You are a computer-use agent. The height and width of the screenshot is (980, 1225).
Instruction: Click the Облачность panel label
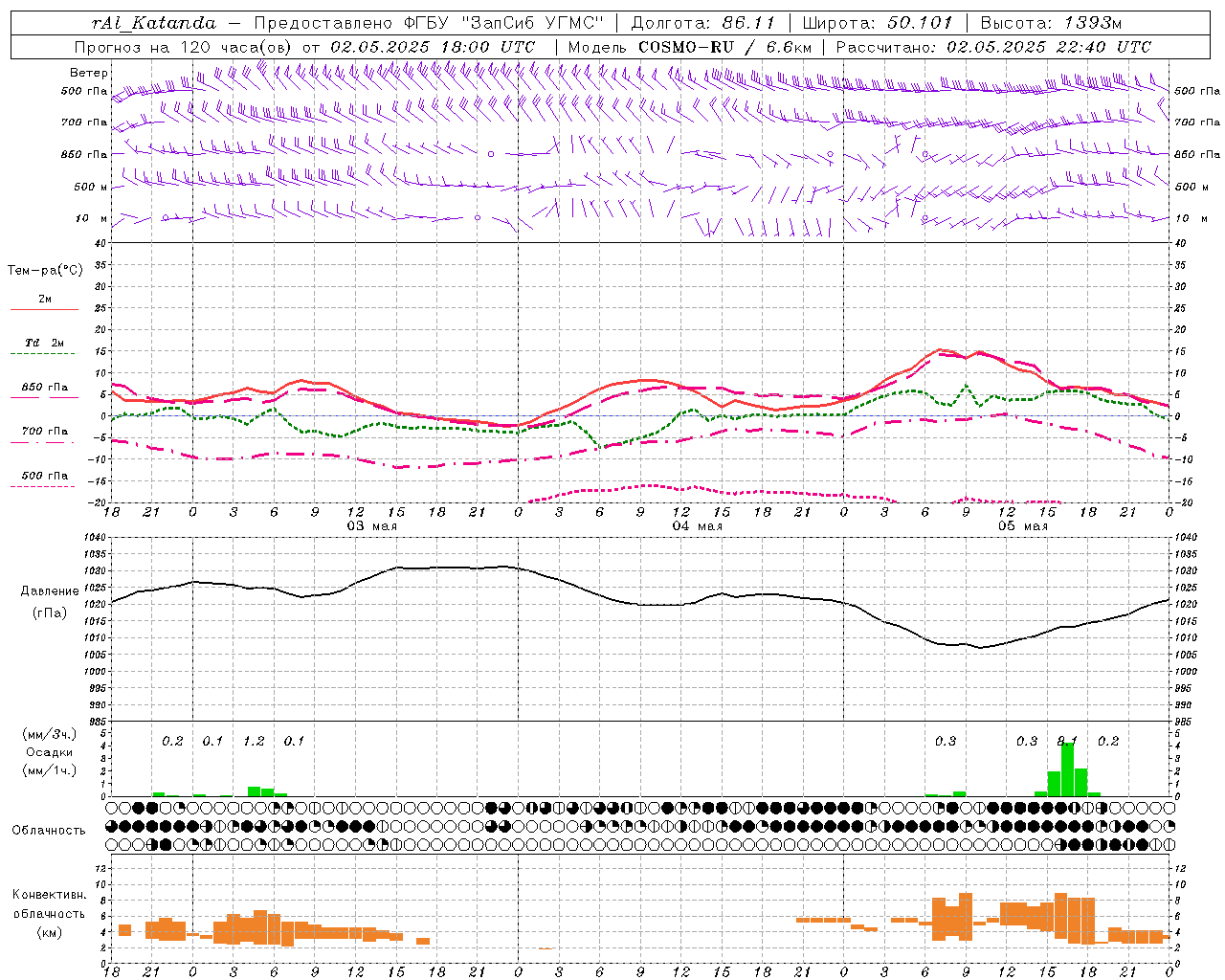pos(49,830)
